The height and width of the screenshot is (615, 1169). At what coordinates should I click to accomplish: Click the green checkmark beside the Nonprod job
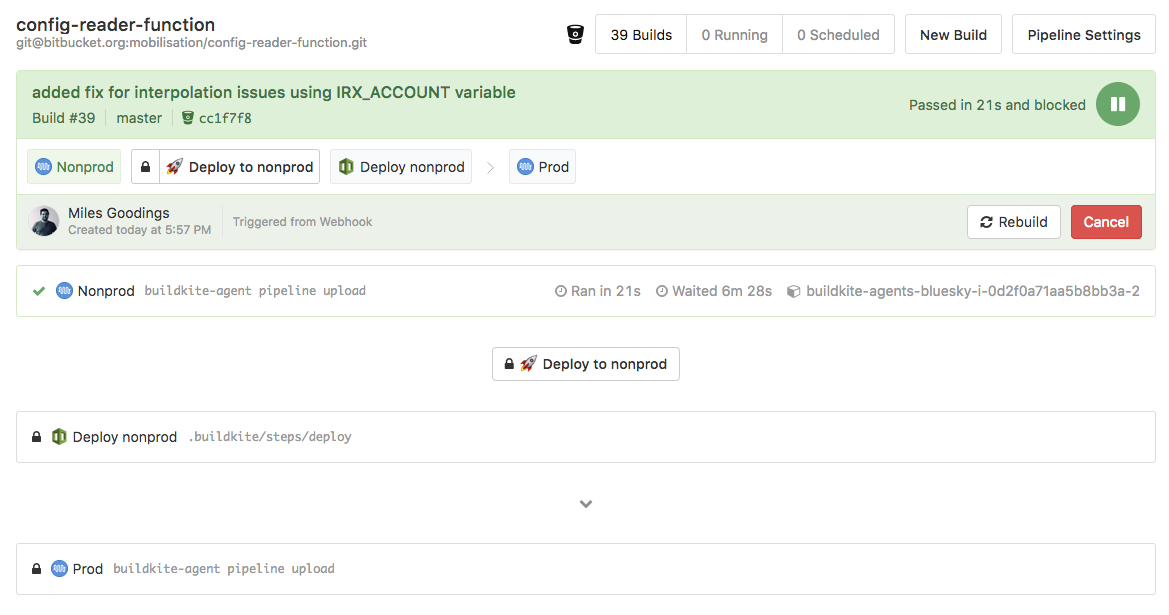click(x=40, y=290)
